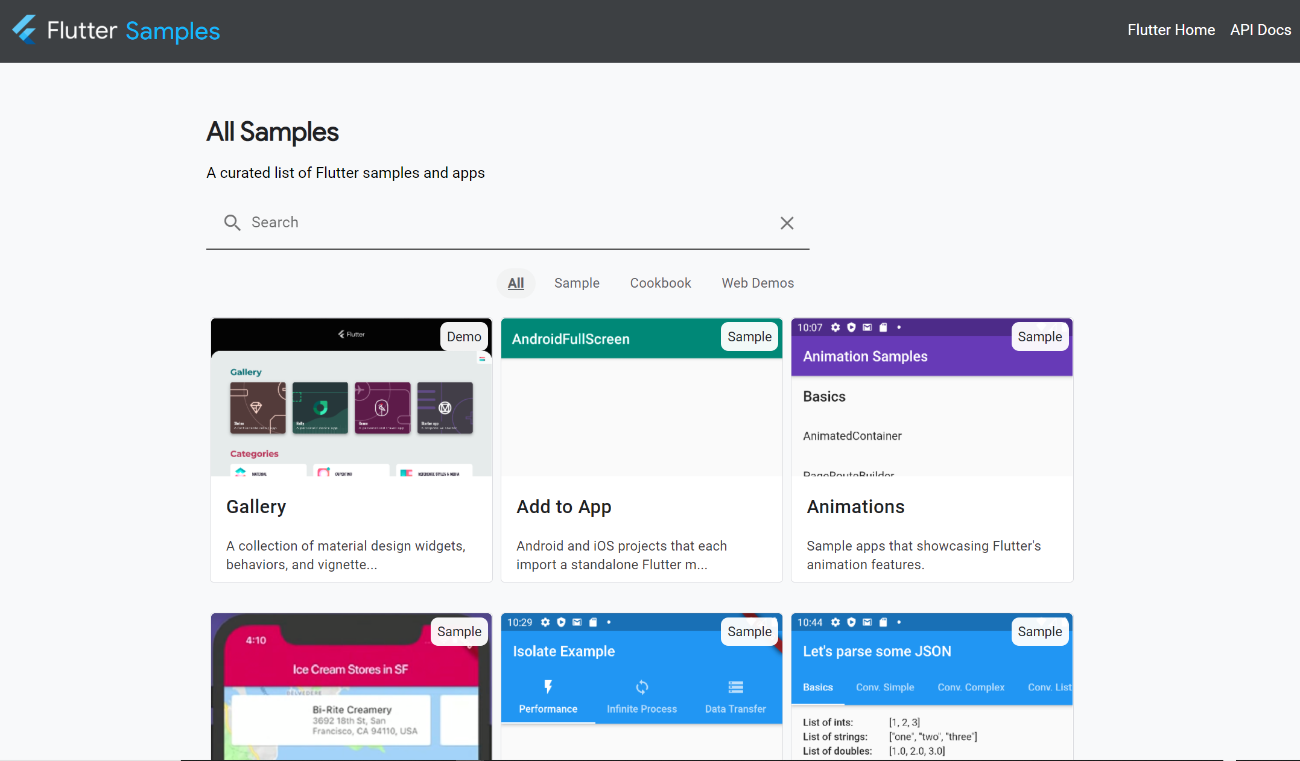Click Sample badge on AndroidFullScreen card
1300x761 pixels.
(x=750, y=337)
